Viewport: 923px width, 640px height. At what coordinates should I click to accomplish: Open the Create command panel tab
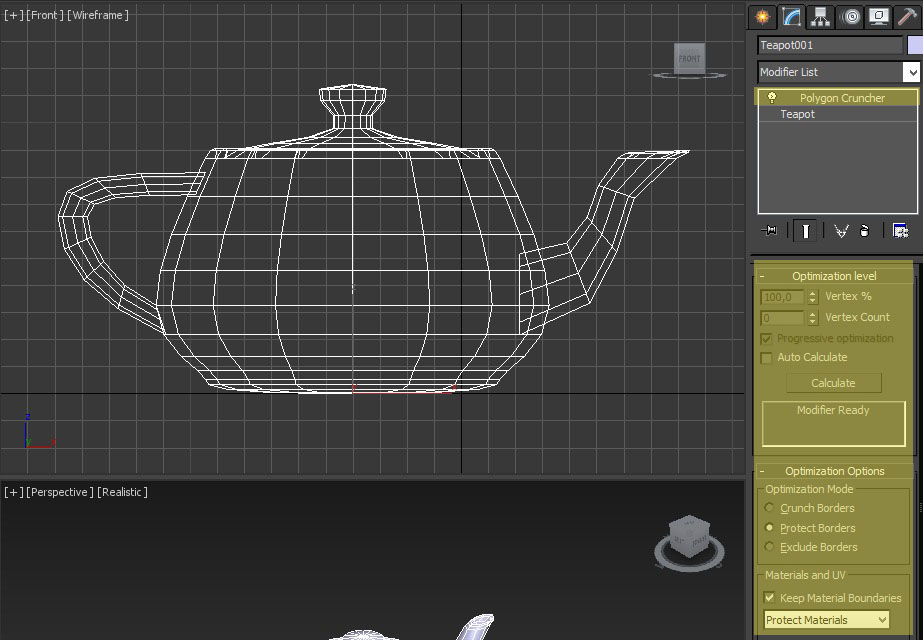coord(762,16)
